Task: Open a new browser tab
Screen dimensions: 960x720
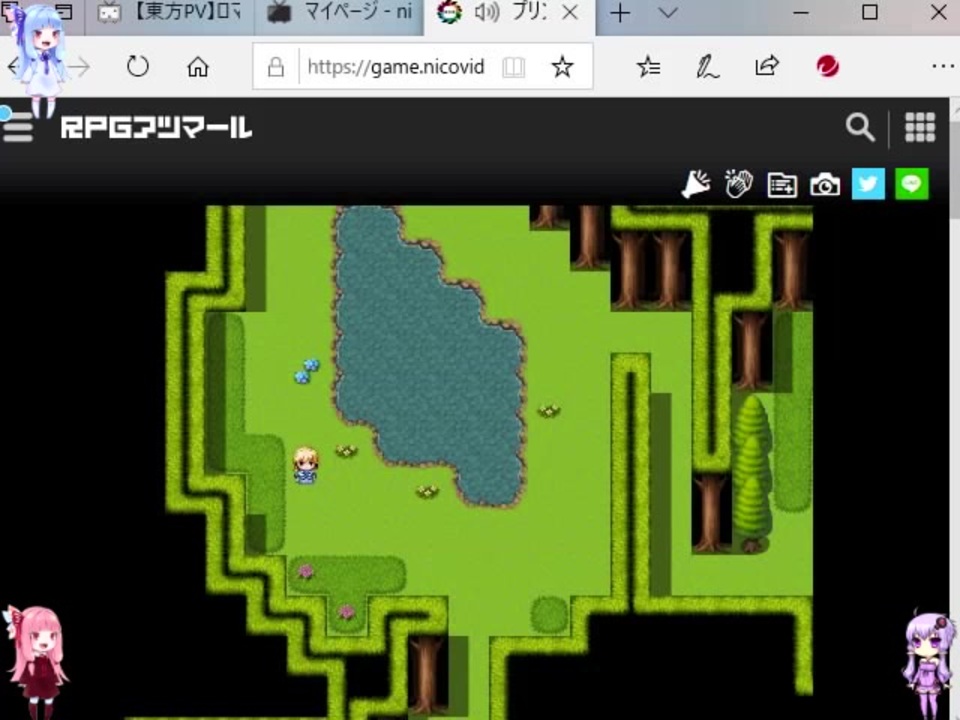Action: click(620, 13)
